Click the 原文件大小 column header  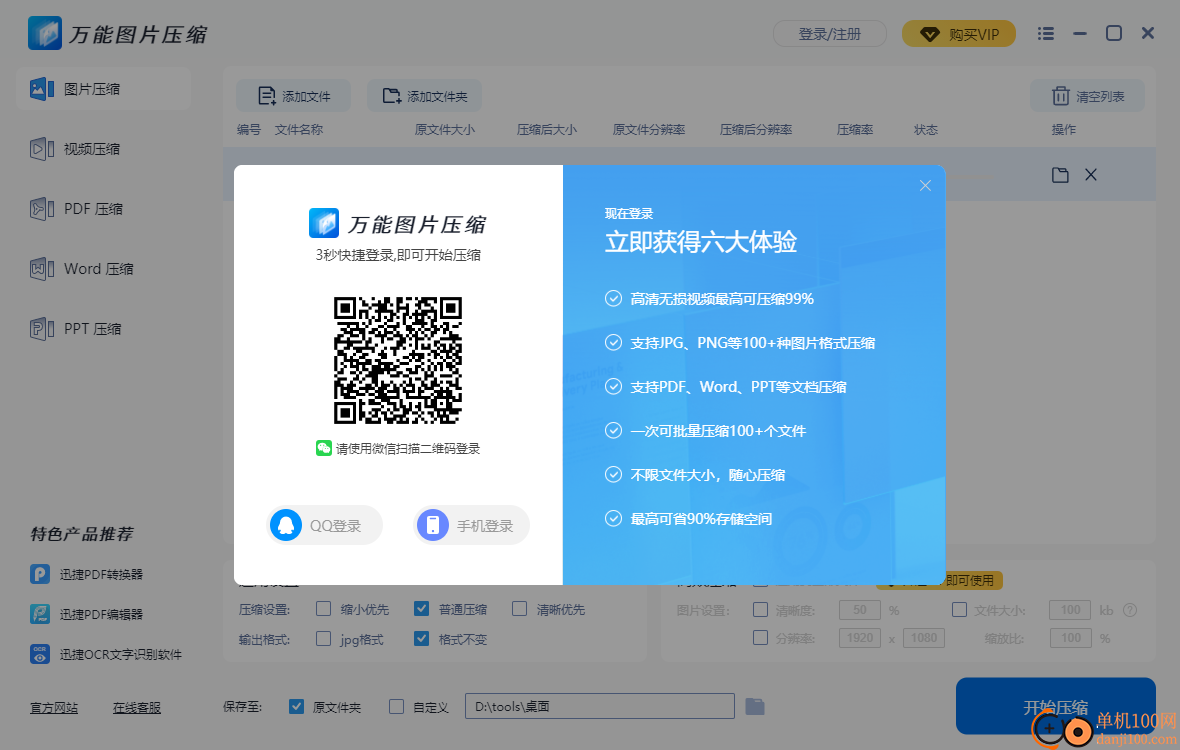tap(445, 129)
